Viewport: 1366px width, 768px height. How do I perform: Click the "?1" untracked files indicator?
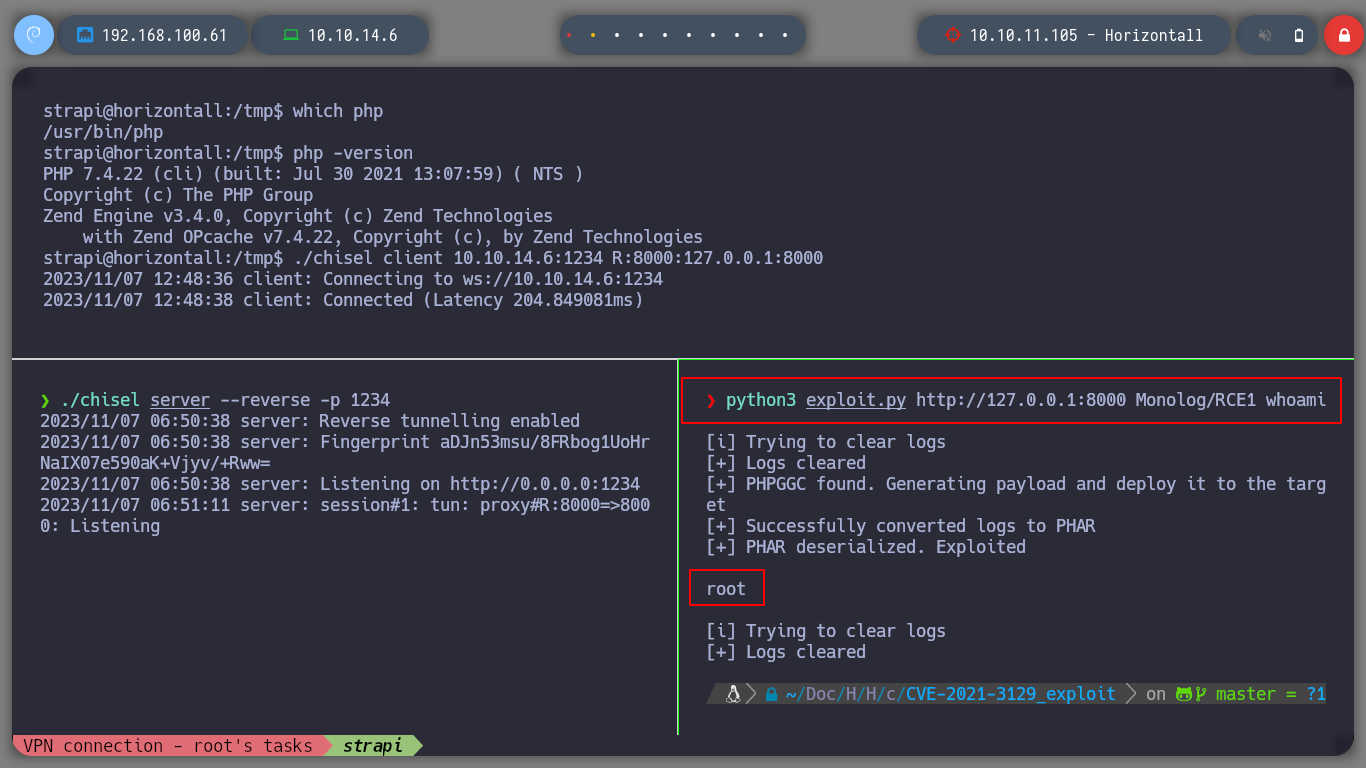[x=1316, y=693]
